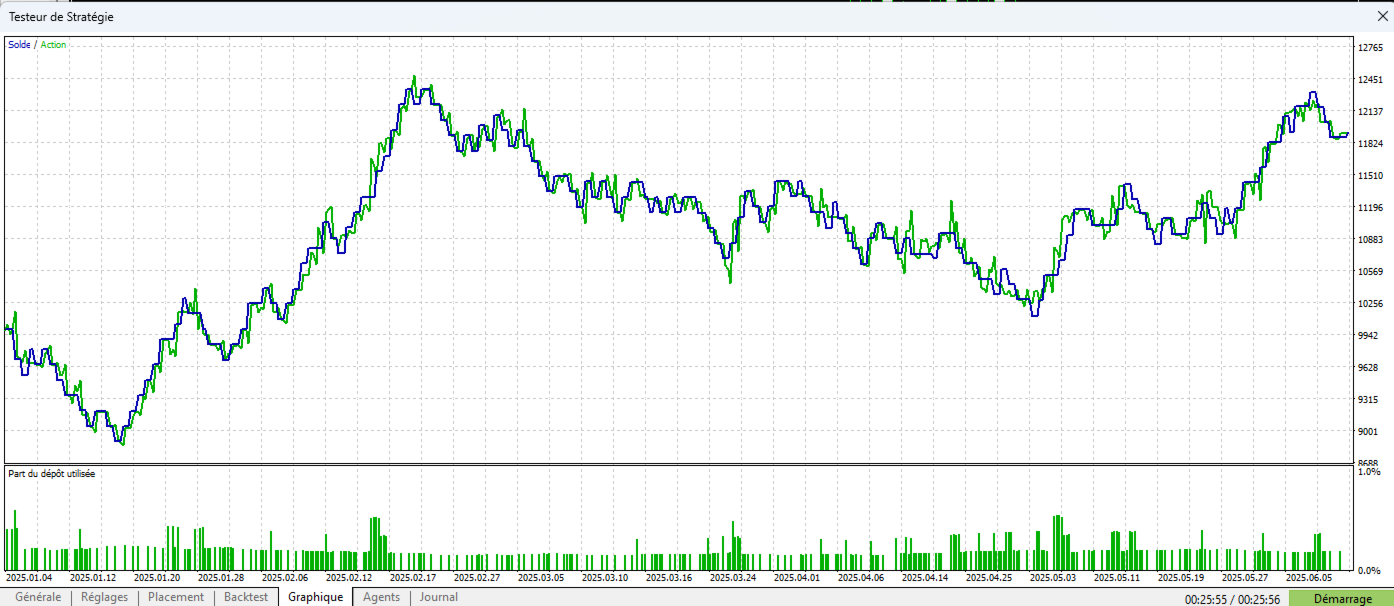
Task: Open the Générale tab
Action: point(38,597)
